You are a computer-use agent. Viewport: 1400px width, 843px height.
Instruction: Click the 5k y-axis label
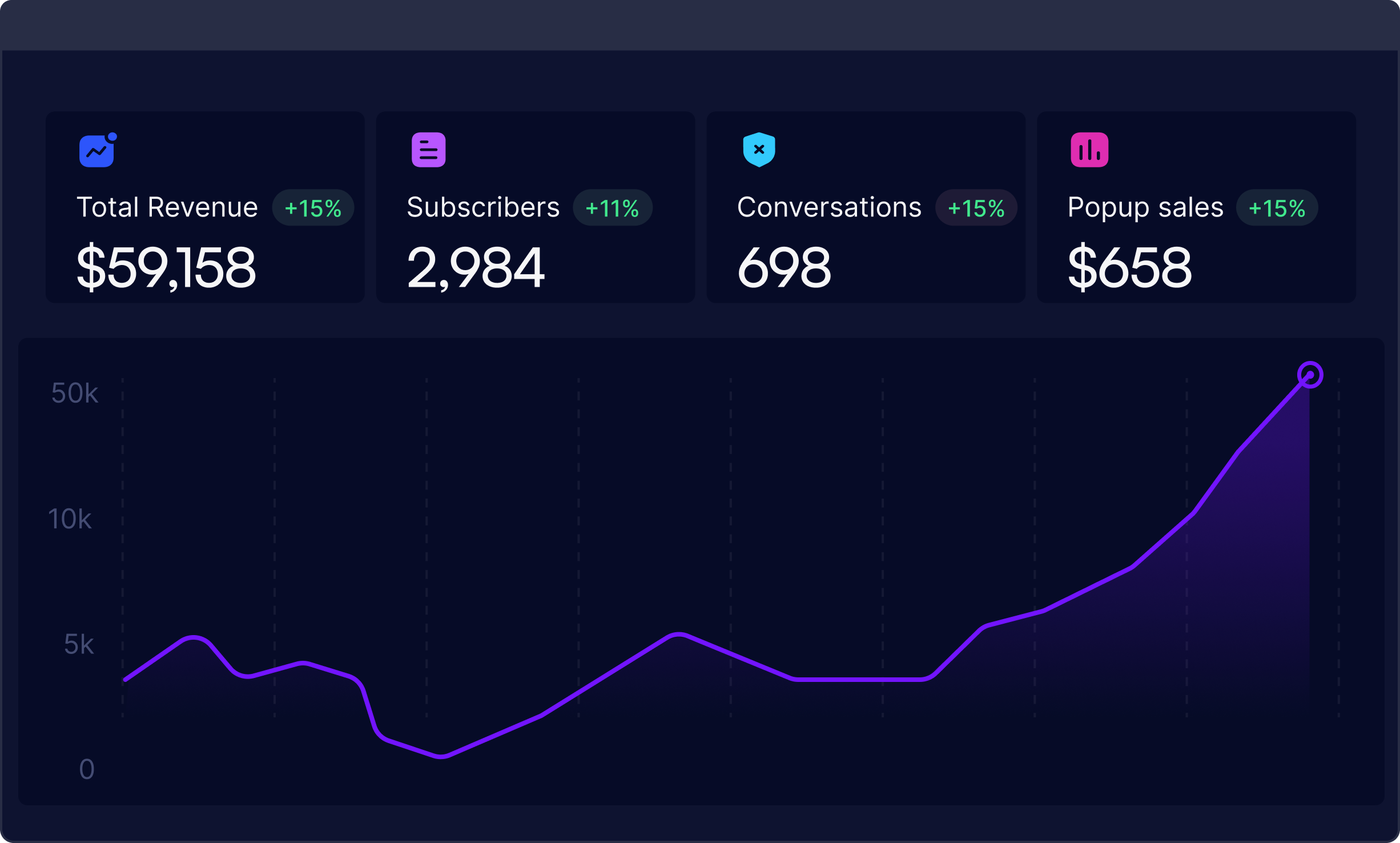click(79, 645)
